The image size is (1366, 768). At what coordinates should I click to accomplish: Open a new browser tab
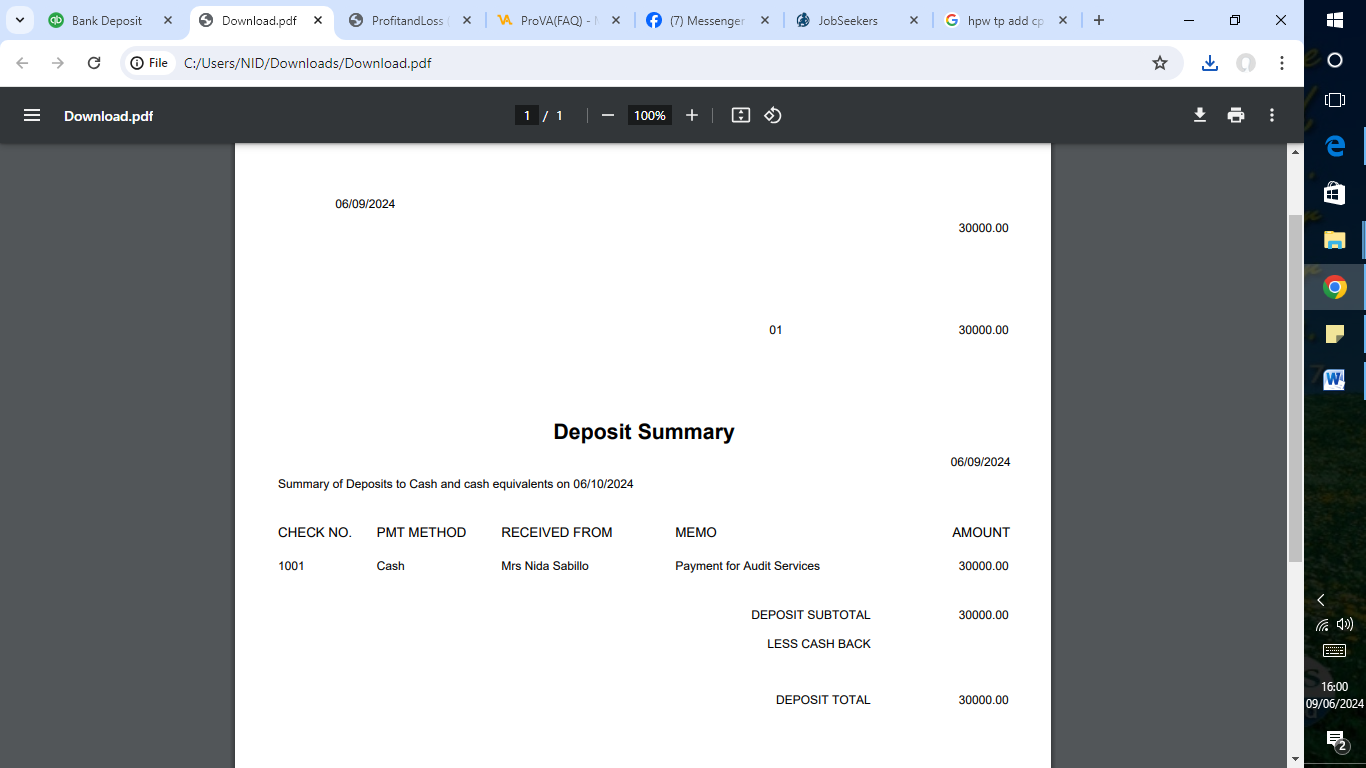(1099, 20)
